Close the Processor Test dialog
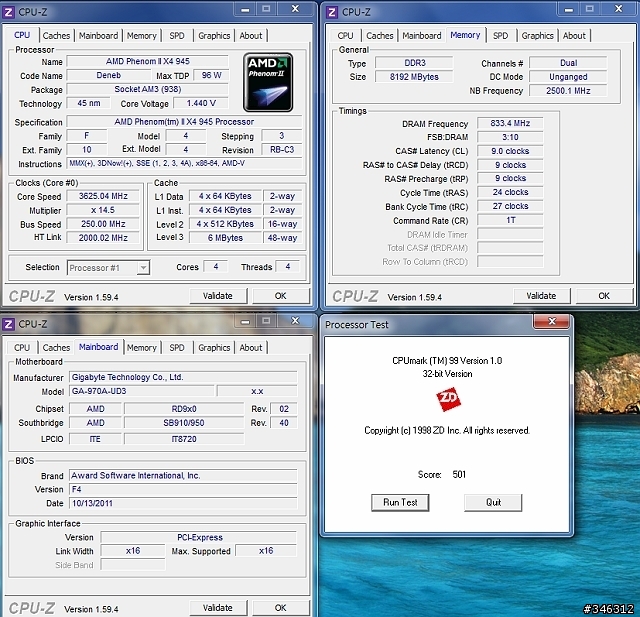This screenshot has height=617, width=640. point(551,321)
